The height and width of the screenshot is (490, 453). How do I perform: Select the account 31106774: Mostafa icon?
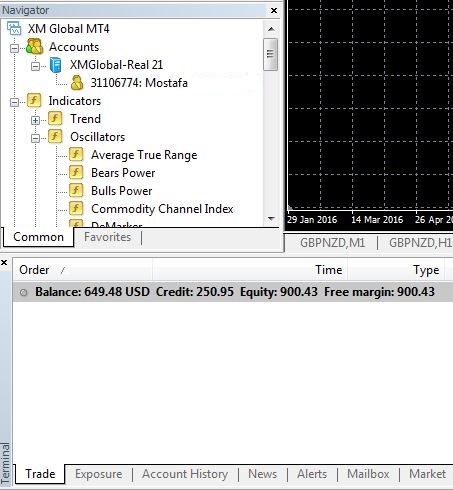(77, 83)
